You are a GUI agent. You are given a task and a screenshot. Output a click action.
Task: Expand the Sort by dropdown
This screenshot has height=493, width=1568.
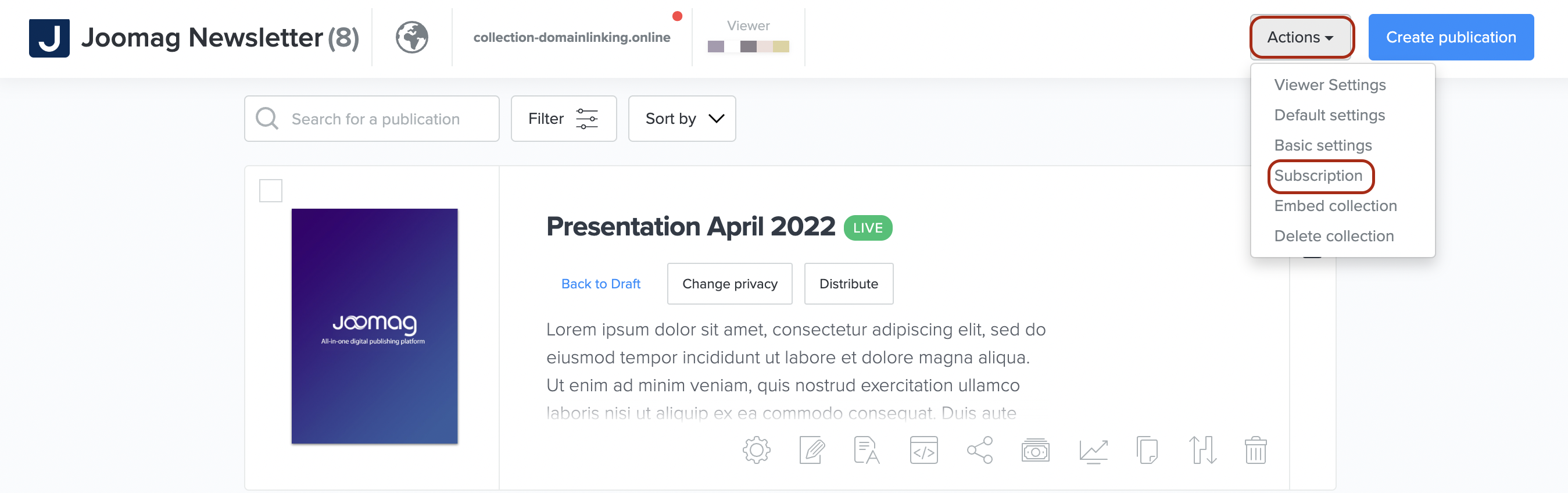pyautogui.click(x=682, y=119)
